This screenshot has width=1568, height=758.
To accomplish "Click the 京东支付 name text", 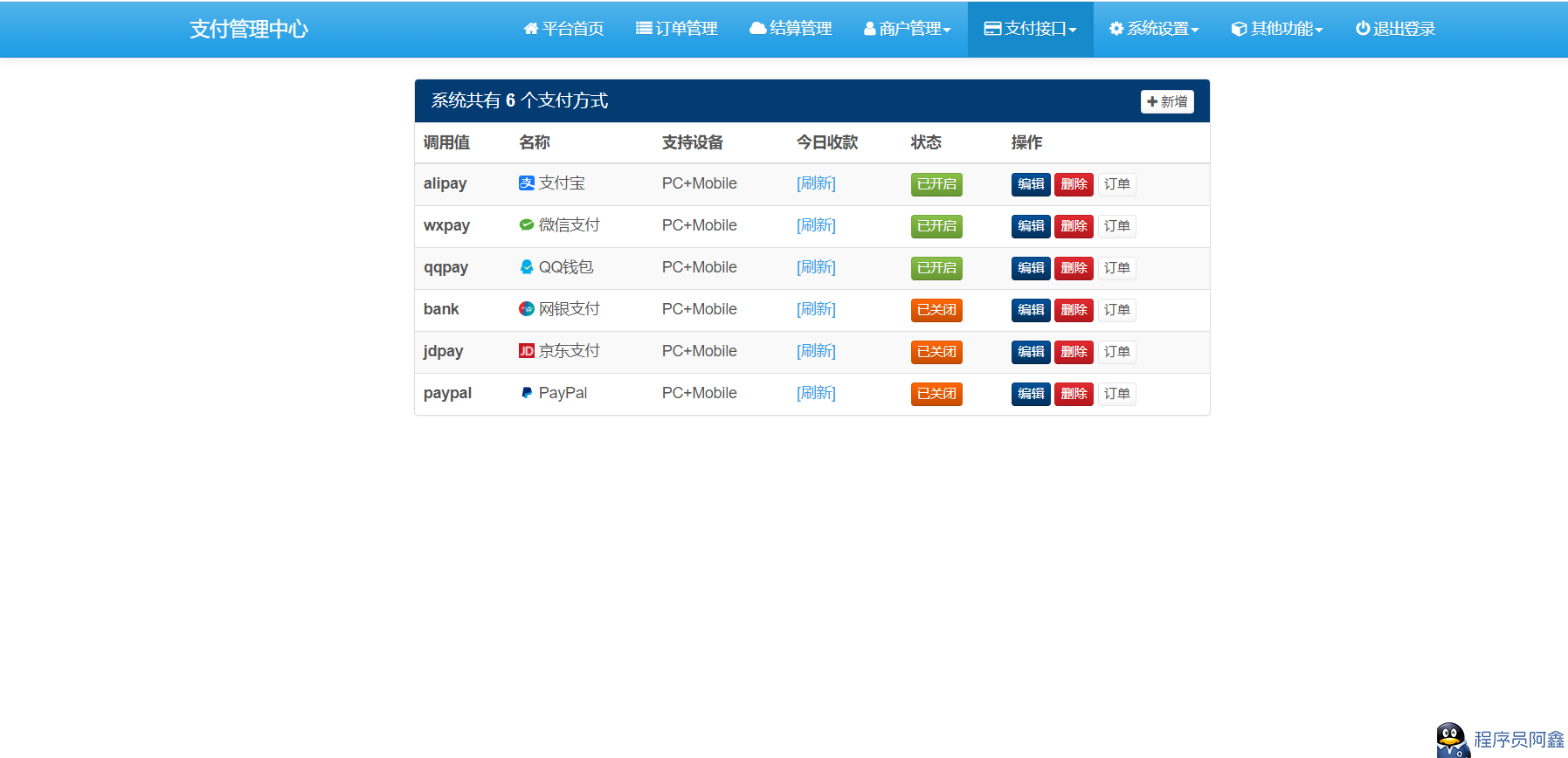I will click(570, 351).
